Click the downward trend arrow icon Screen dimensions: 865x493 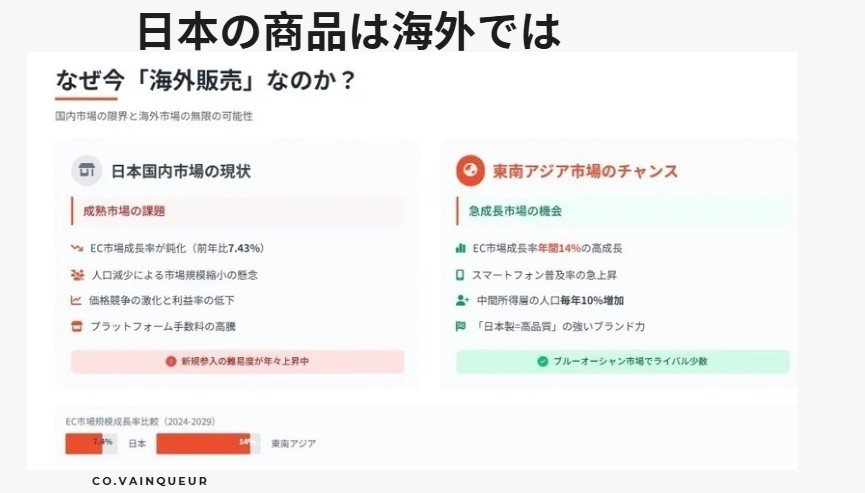point(76,248)
